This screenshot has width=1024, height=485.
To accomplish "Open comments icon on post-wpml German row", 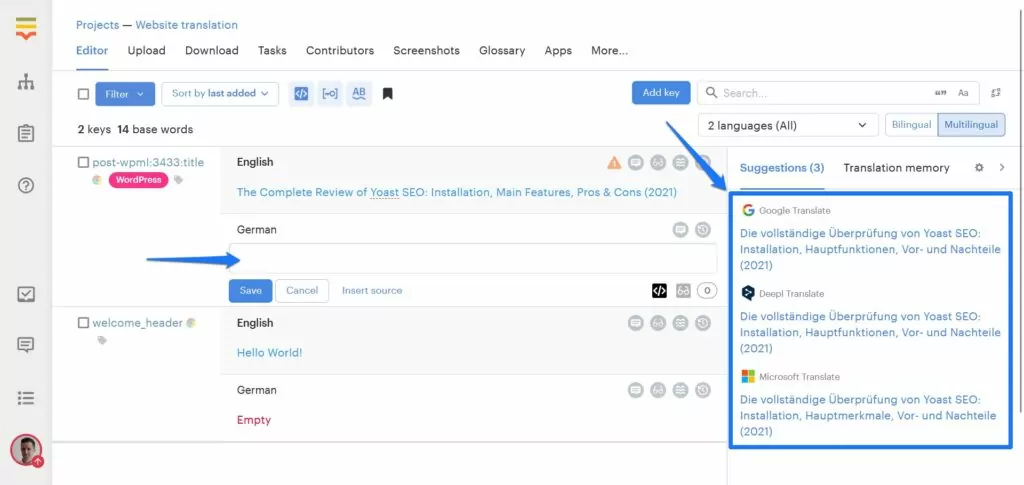I will coord(680,230).
